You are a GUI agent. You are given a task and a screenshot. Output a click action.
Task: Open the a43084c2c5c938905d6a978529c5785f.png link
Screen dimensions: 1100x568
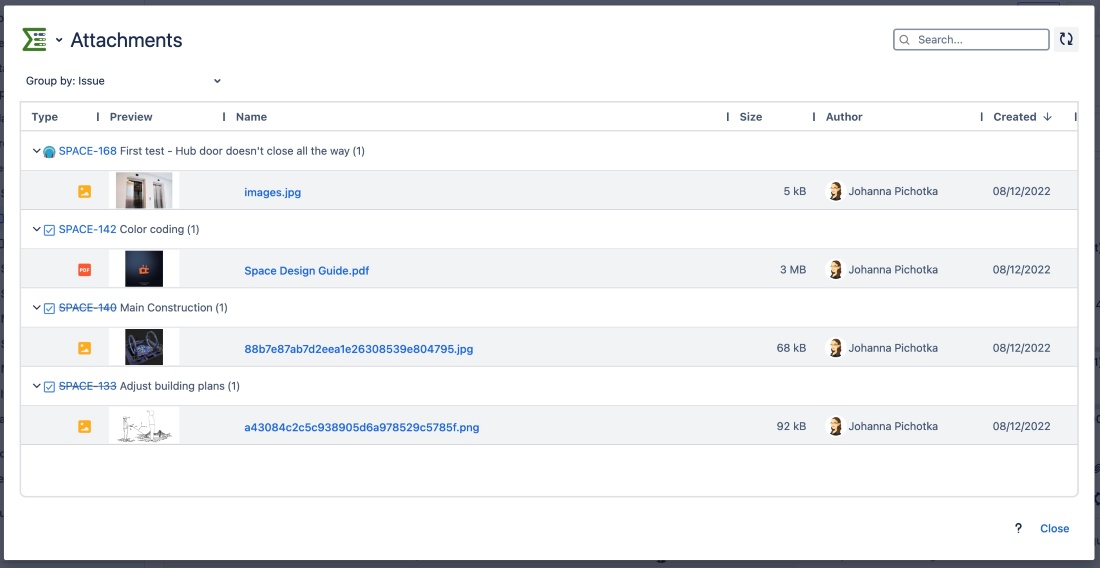click(x=361, y=427)
